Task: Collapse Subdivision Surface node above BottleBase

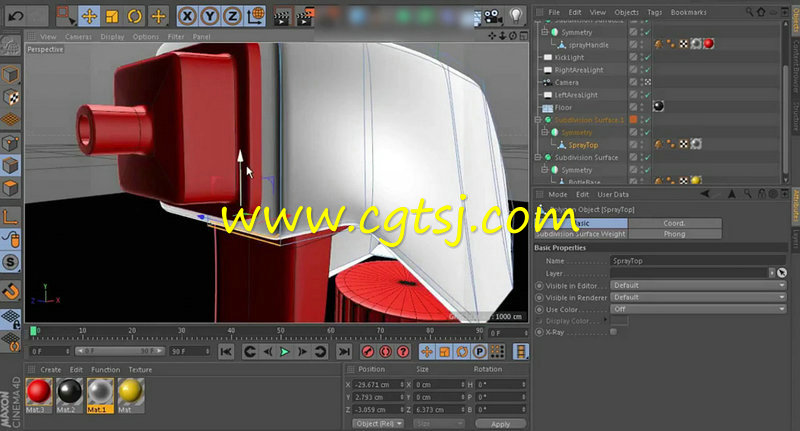Action: pos(538,158)
